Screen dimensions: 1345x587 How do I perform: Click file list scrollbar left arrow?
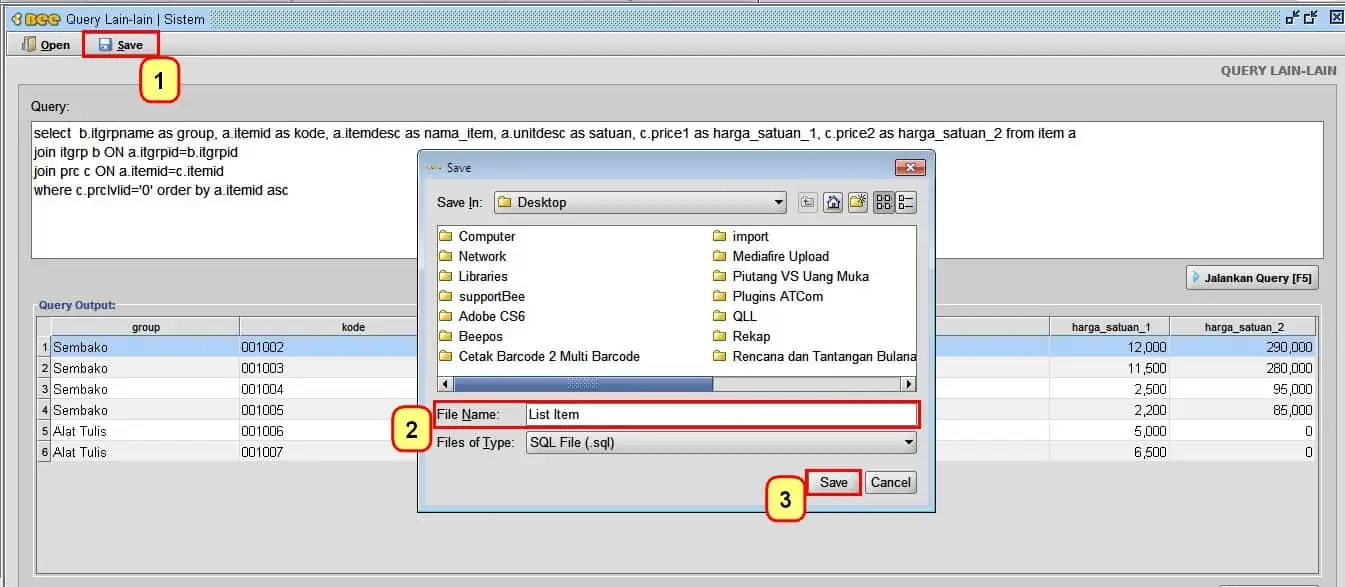[x=445, y=384]
